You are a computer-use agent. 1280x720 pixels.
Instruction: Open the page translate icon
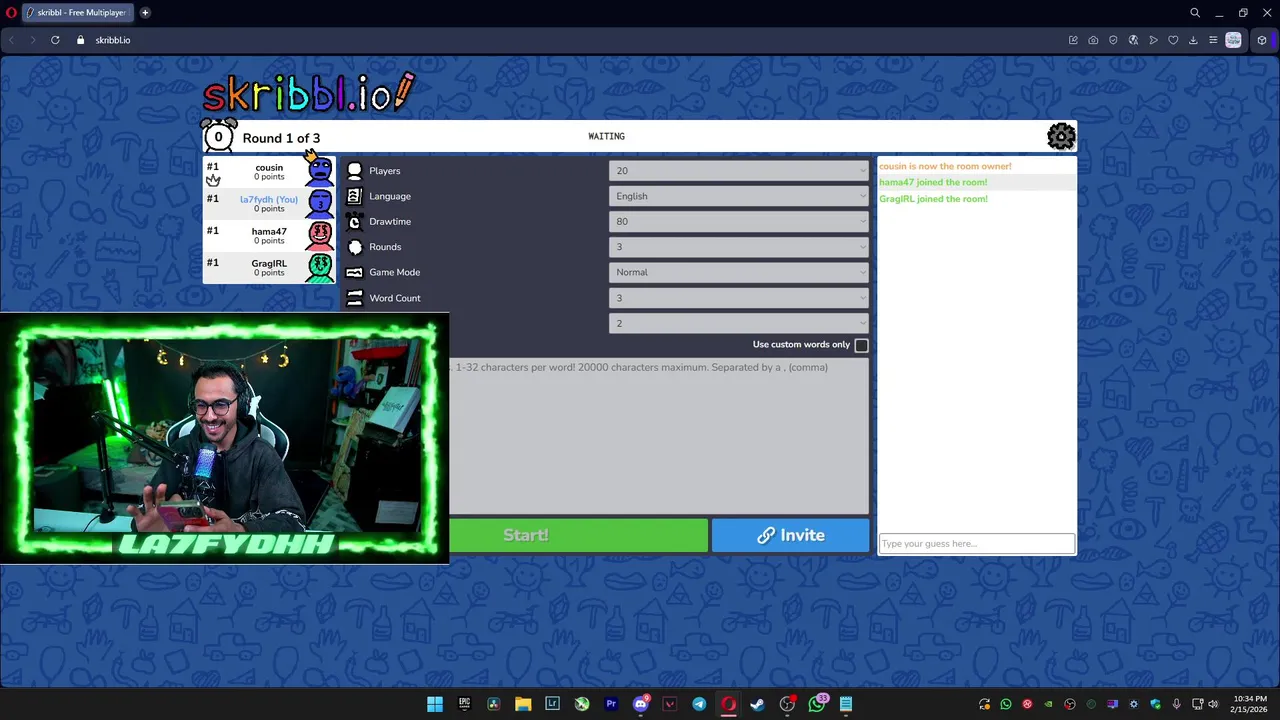point(1133,40)
